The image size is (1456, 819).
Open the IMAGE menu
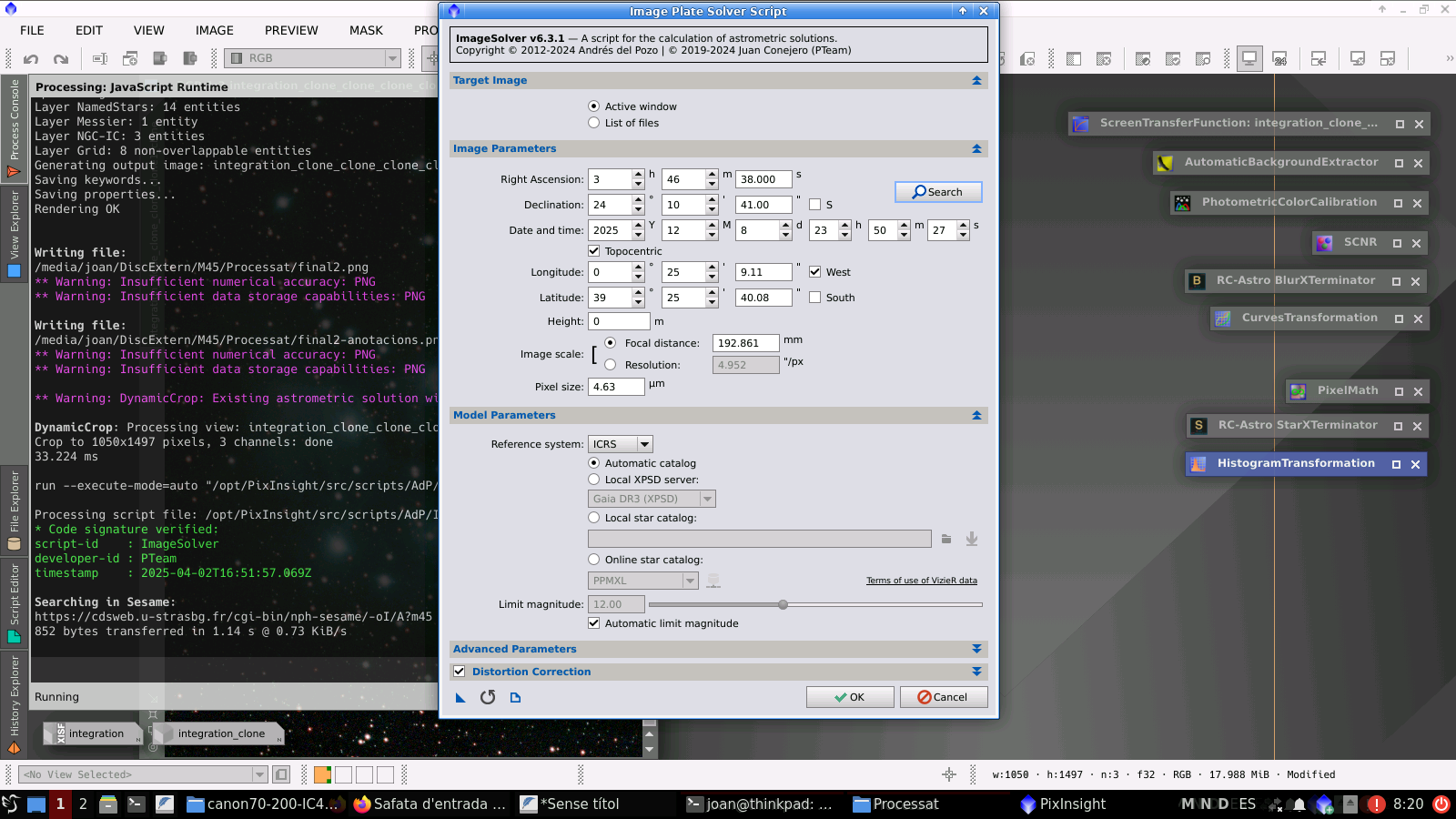click(x=214, y=30)
